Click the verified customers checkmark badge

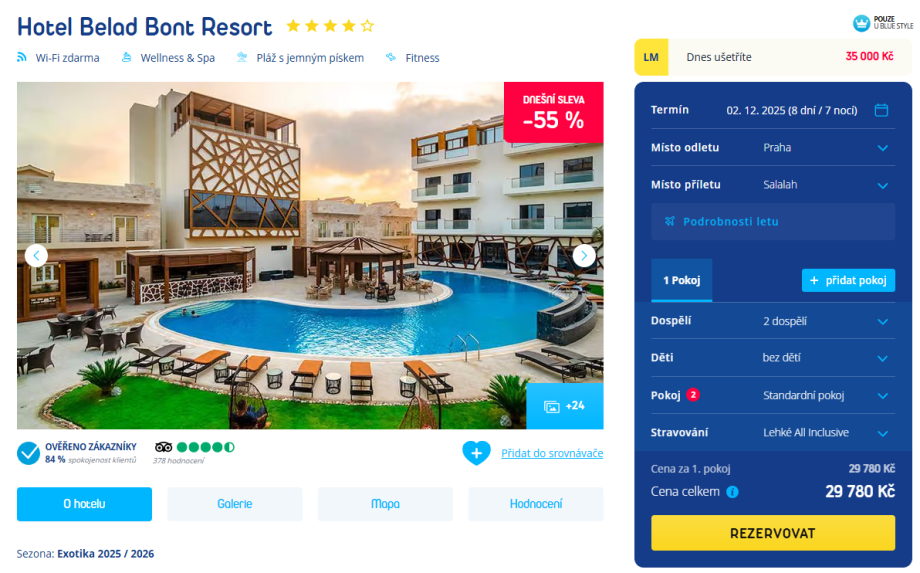click(x=28, y=453)
